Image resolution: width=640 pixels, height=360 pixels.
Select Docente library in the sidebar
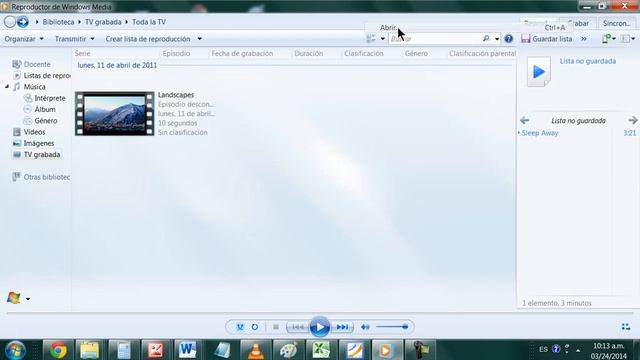tap(37, 64)
